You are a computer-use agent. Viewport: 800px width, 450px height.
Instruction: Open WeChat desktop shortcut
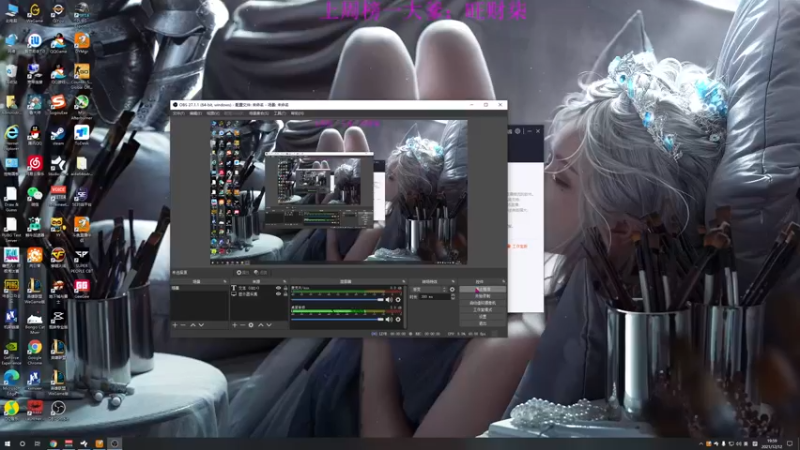click(x=35, y=197)
